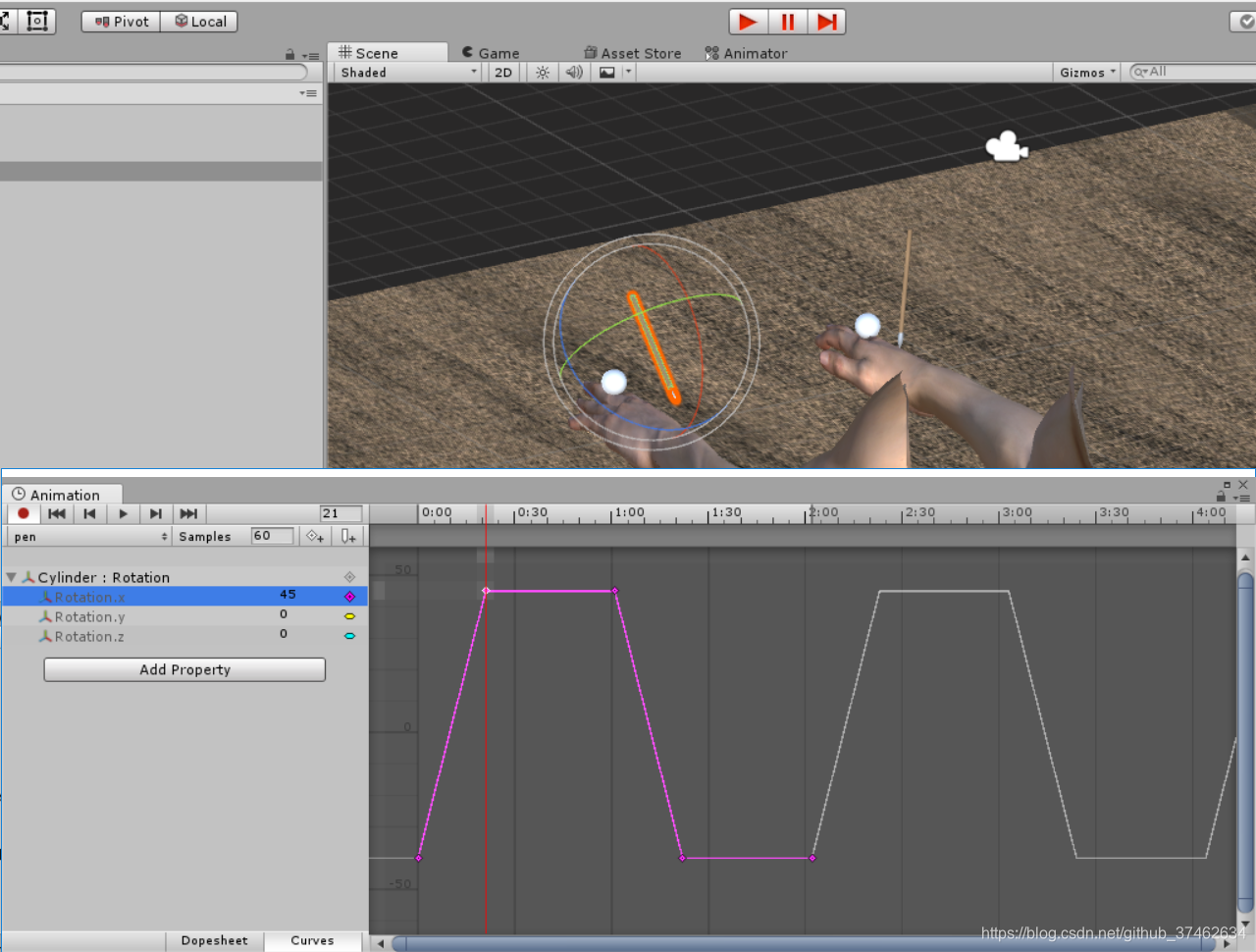The height and width of the screenshot is (952, 1256).
Task: Click the 2:00 timeline ruler mark
Action: 822,512
